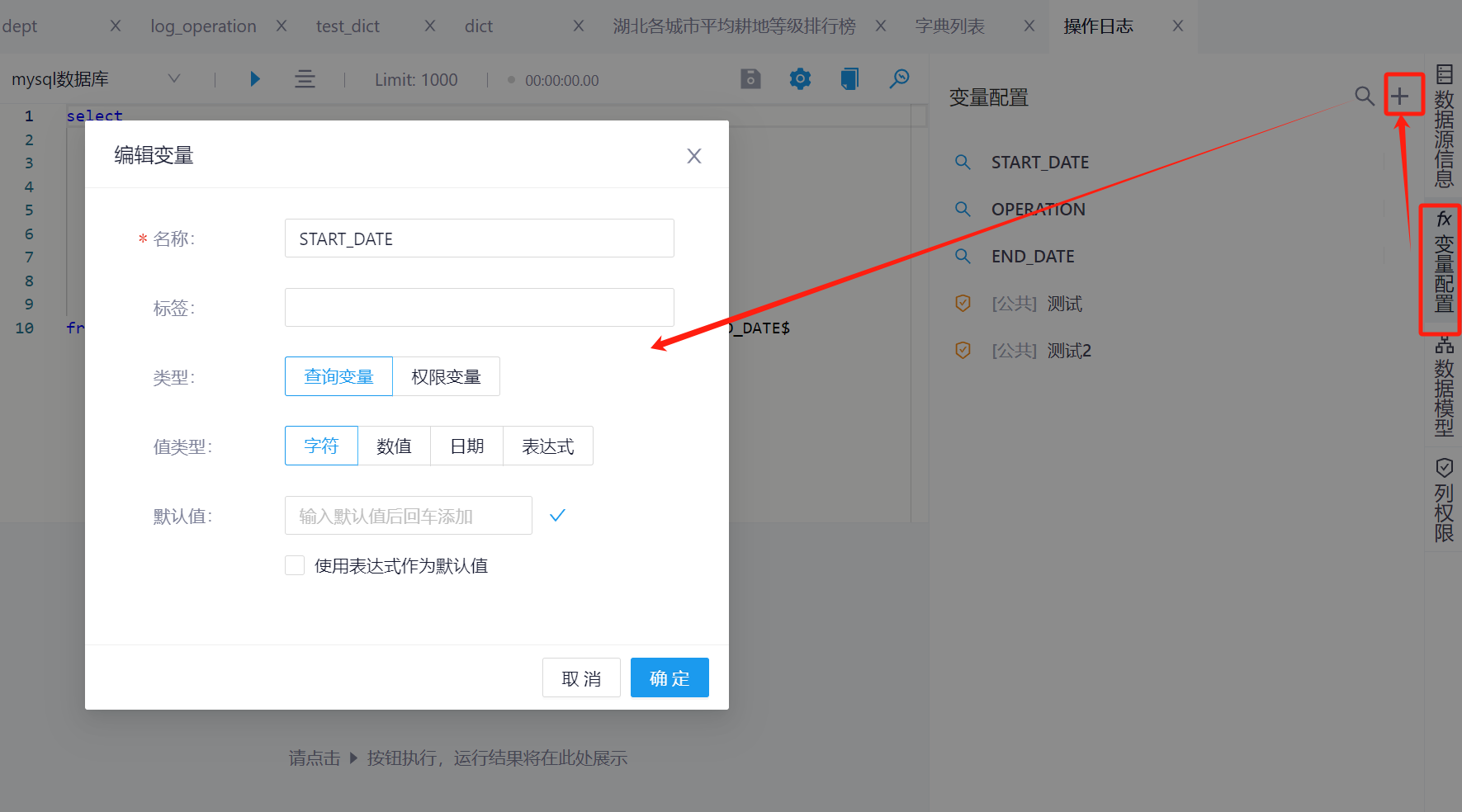Focus the 默认值 input field
1462x812 pixels.
pyautogui.click(x=409, y=515)
